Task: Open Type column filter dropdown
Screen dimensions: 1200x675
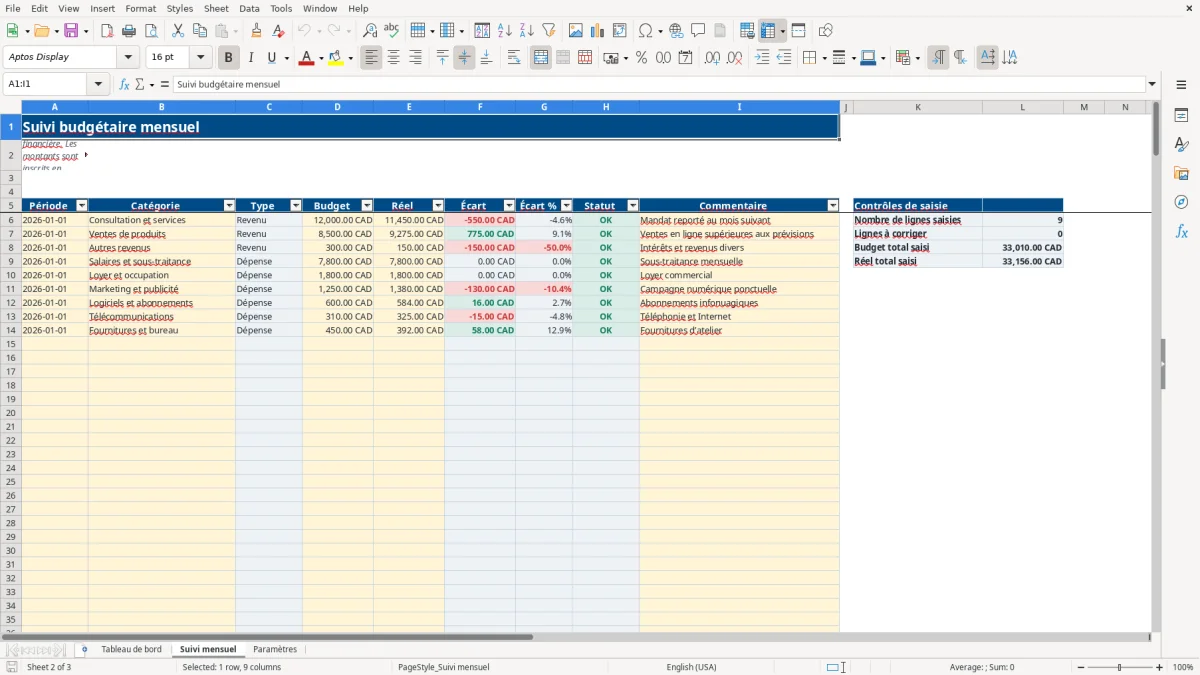Action: coord(296,206)
